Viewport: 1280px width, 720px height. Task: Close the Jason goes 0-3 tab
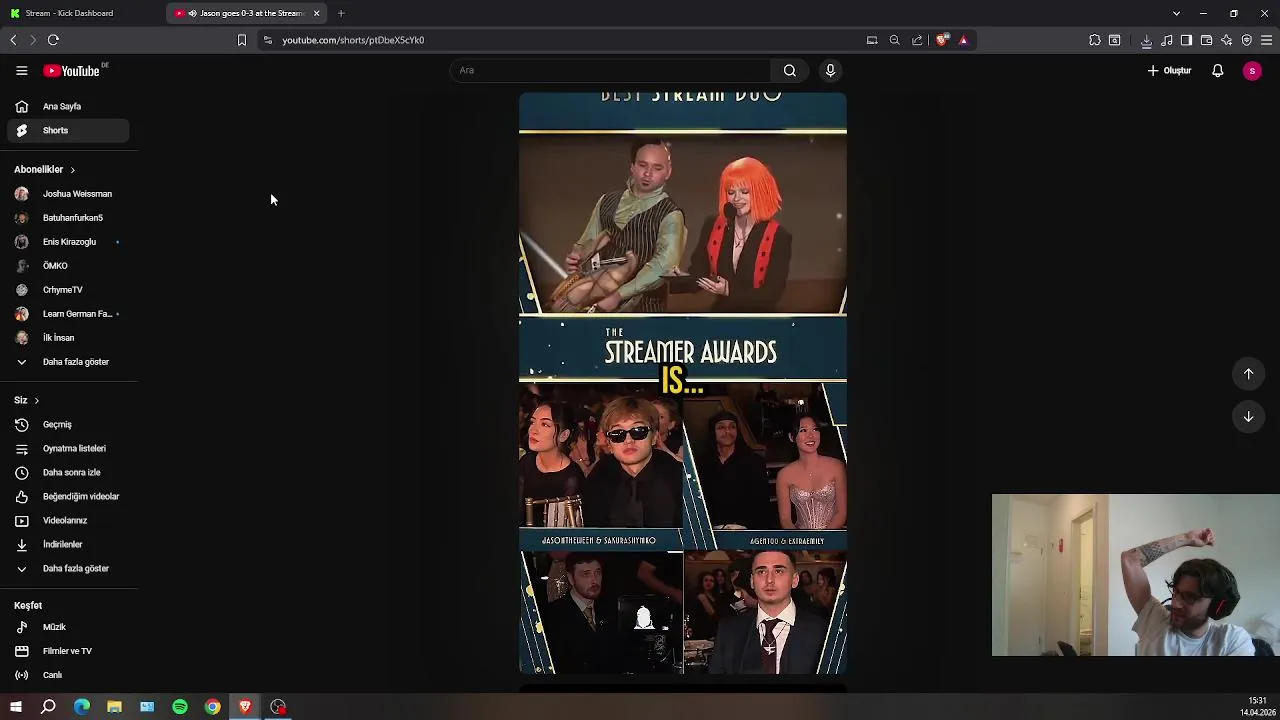(316, 13)
